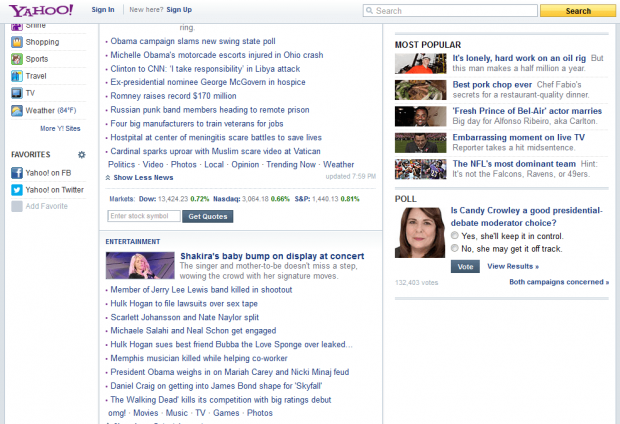
Task: Click the Travel icon in sidebar
Action: tap(17, 76)
